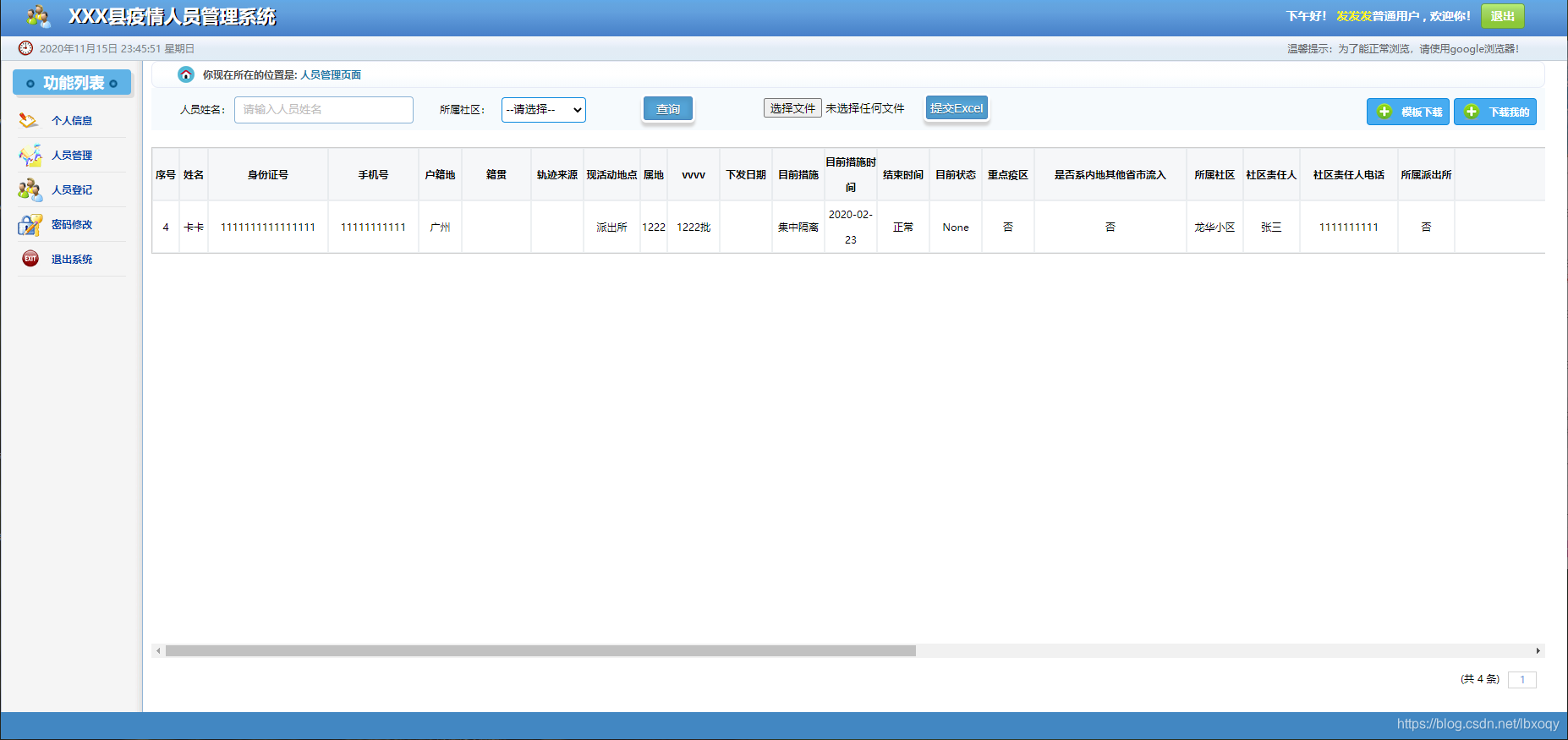Image resolution: width=1568 pixels, height=740 pixels.
Task: Click the 是否系内地其他省市流入 header
Action: [x=1110, y=175]
